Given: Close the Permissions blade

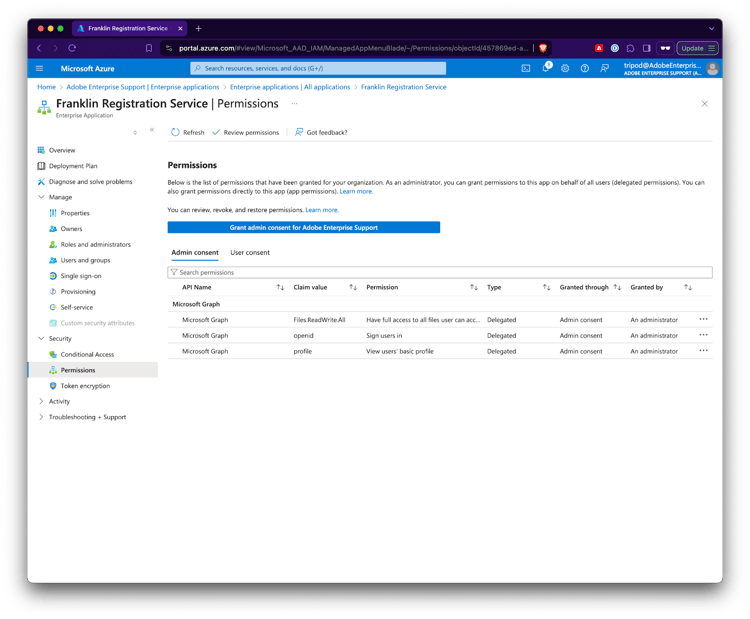Looking at the screenshot, I should 704,103.
